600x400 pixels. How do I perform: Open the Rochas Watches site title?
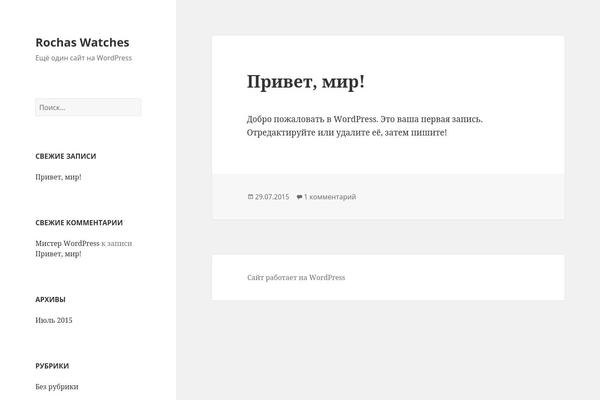82,42
